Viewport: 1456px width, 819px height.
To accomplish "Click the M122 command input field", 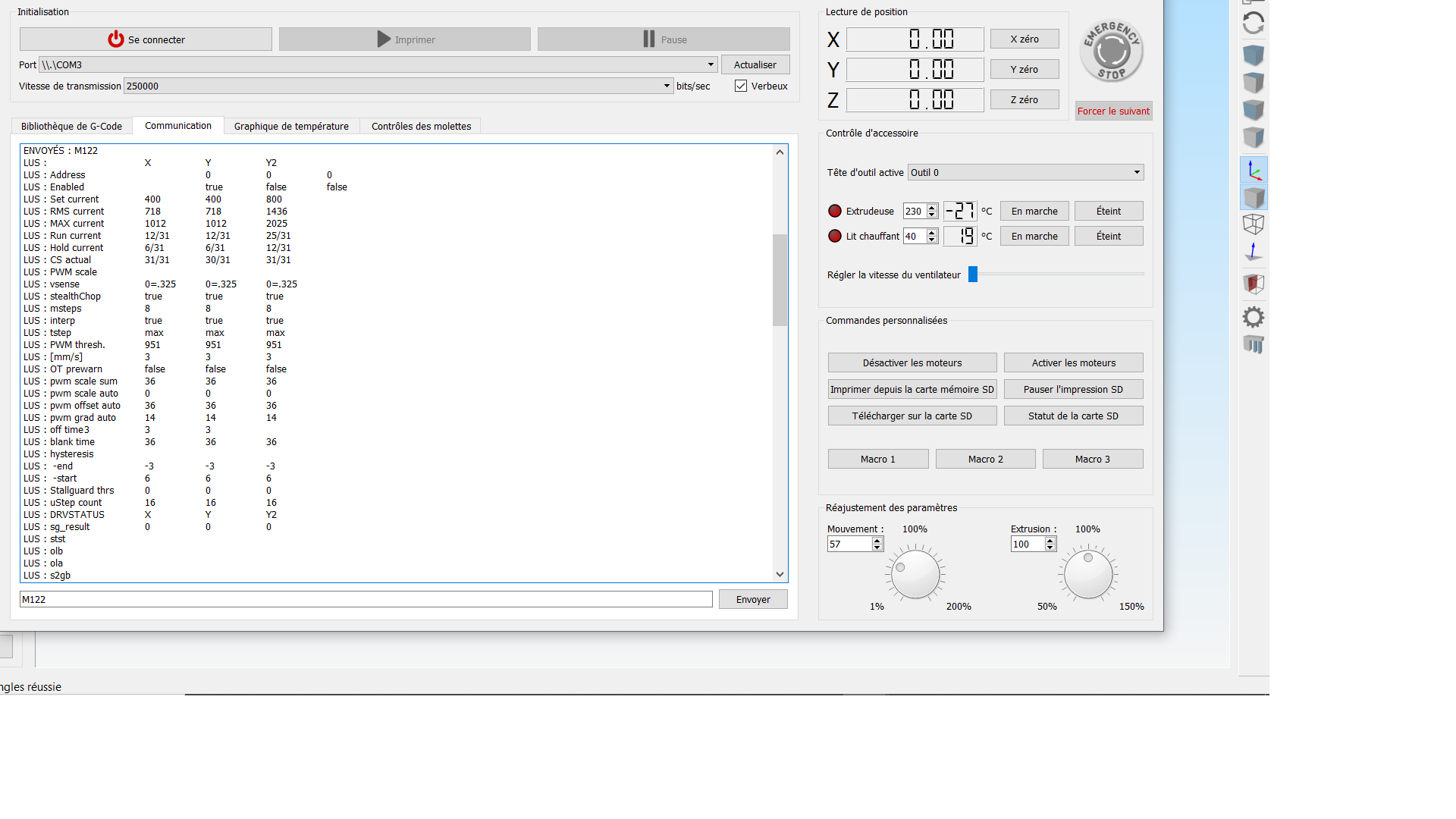I will tap(366, 600).
